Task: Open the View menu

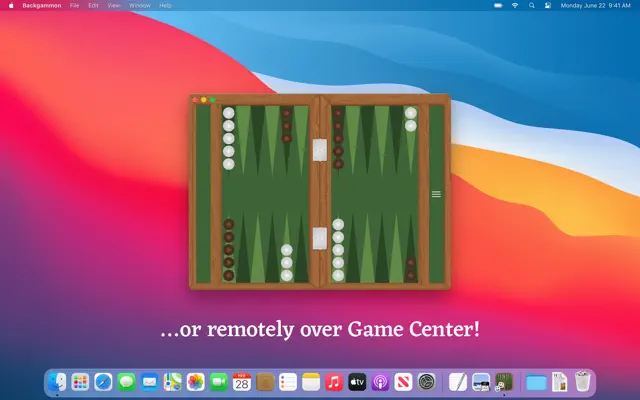Action: pos(114,5)
